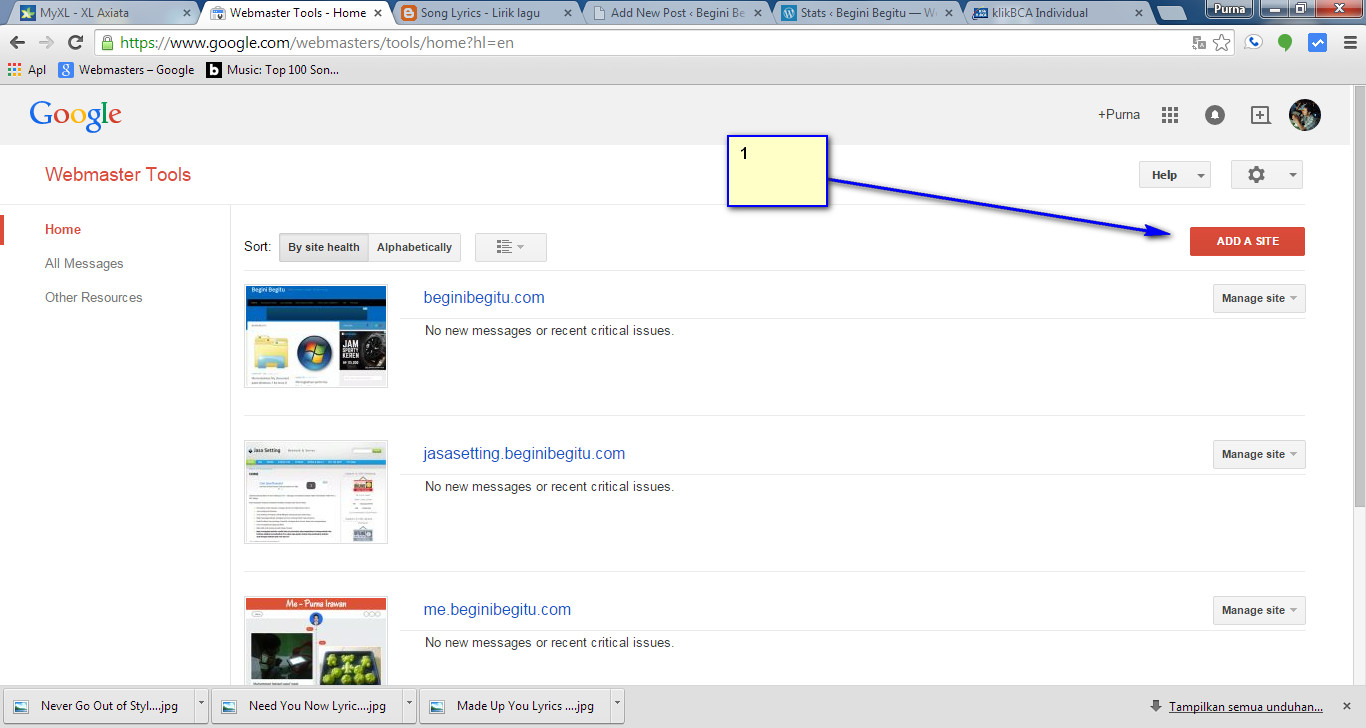This screenshot has width=1366, height=728.
Task: Open the beginibegitu.com site link
Action: click(484, 298)
